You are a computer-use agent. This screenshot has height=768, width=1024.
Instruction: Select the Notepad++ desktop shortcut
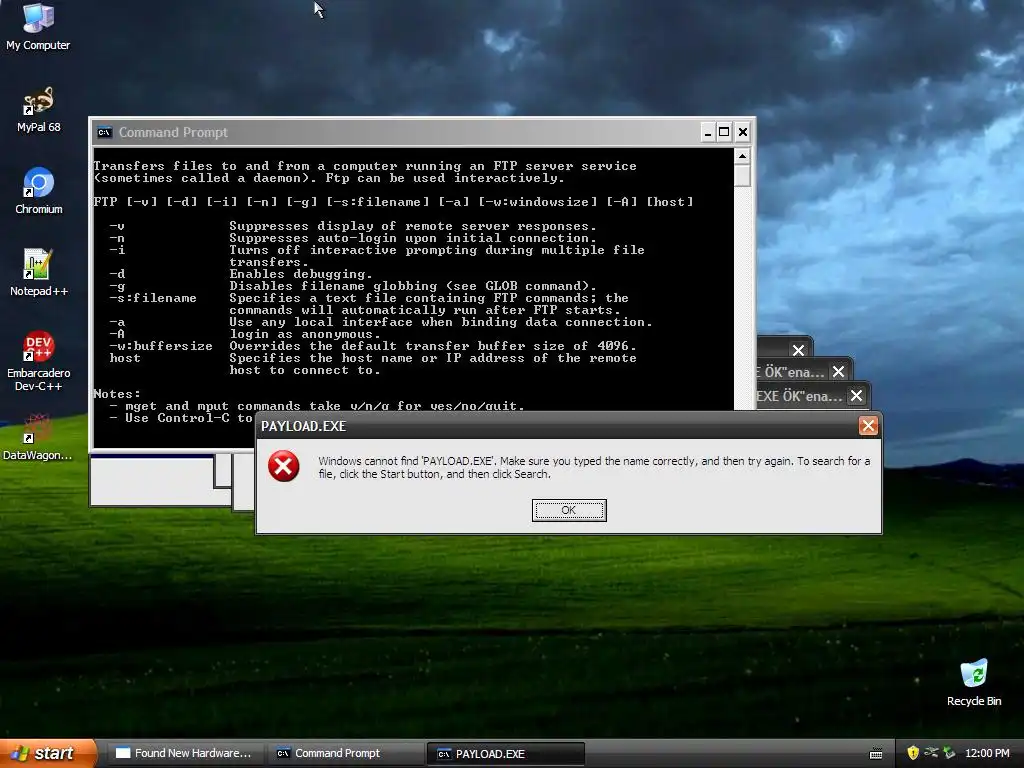pos(39,273)
